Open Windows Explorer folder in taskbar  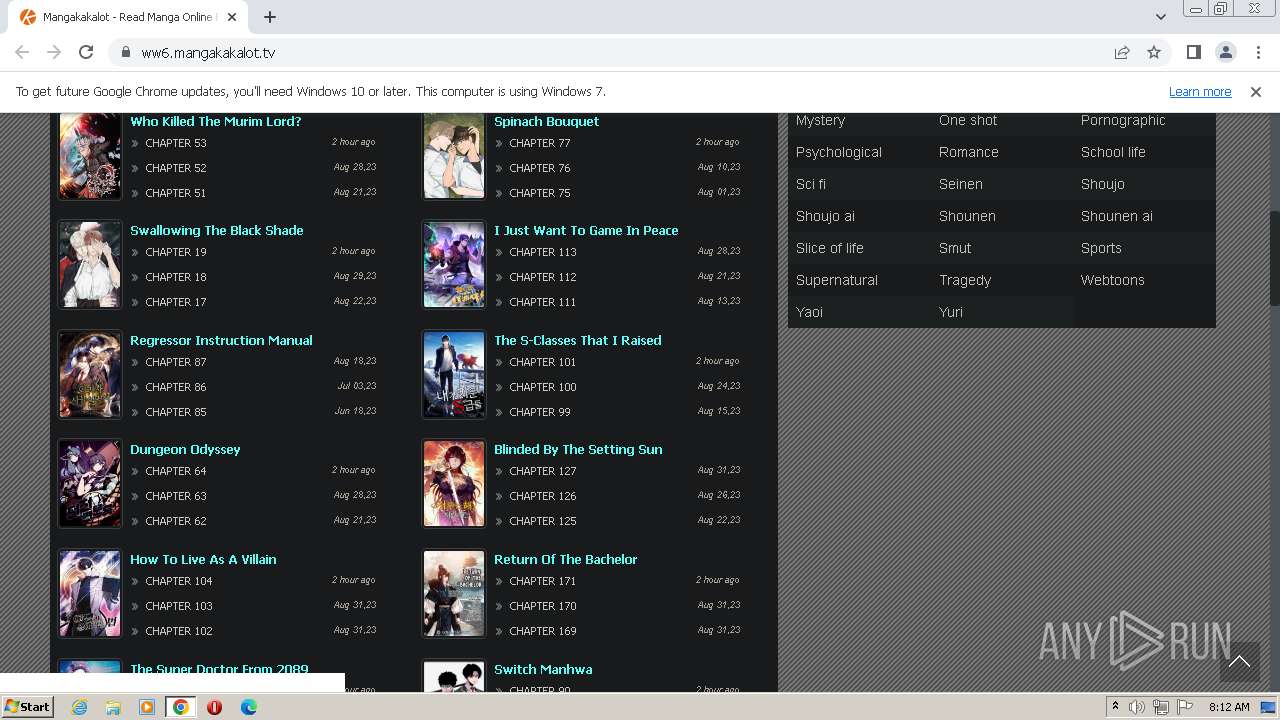click(x=113, y=707)
